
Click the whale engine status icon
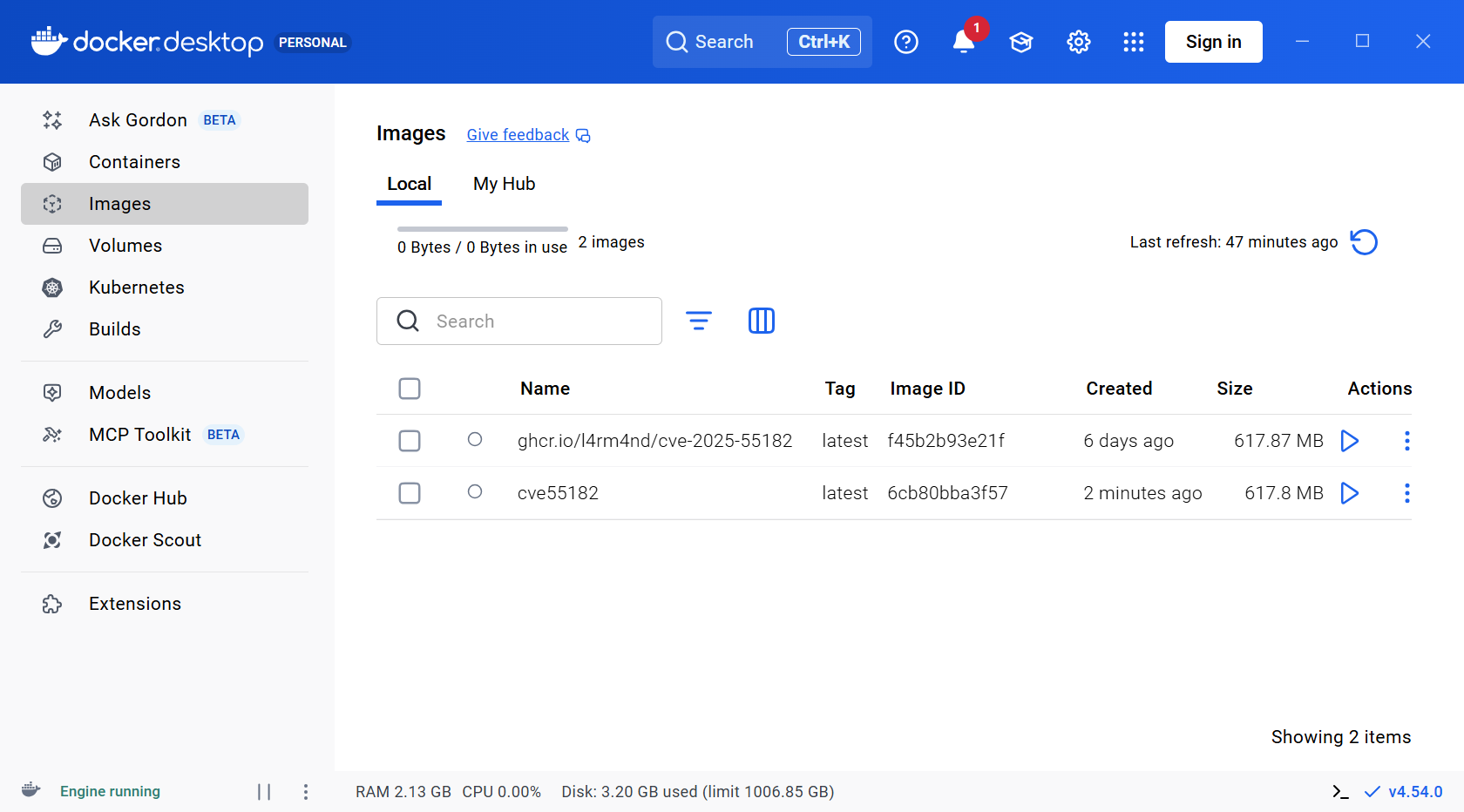[x=30, y=790]
